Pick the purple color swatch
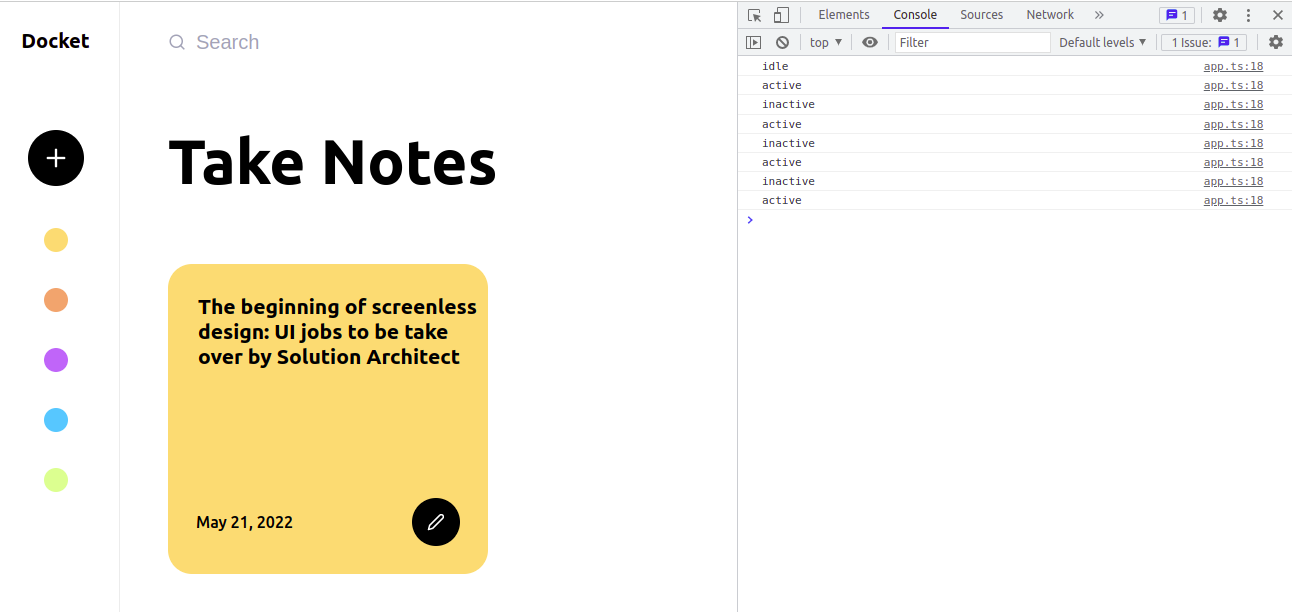 [x=56, y=360]
